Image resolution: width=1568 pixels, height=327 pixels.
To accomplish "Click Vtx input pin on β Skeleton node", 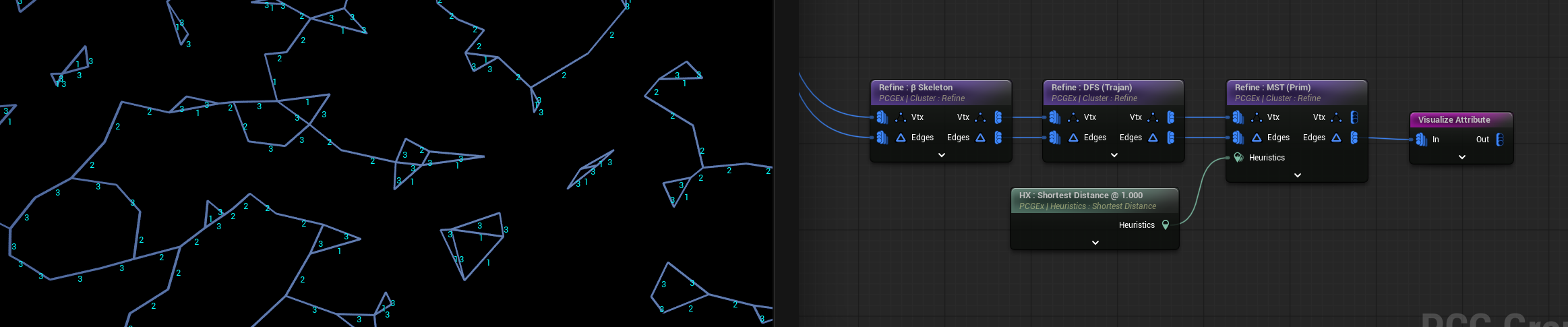I will [x=882, y=117].
